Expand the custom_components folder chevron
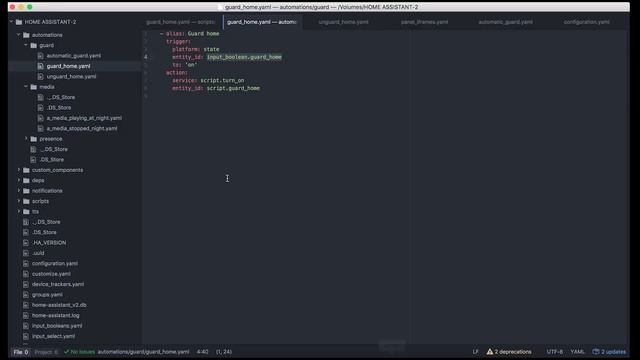Viewport: 640px width, 360px height. [x=19, y=169]
